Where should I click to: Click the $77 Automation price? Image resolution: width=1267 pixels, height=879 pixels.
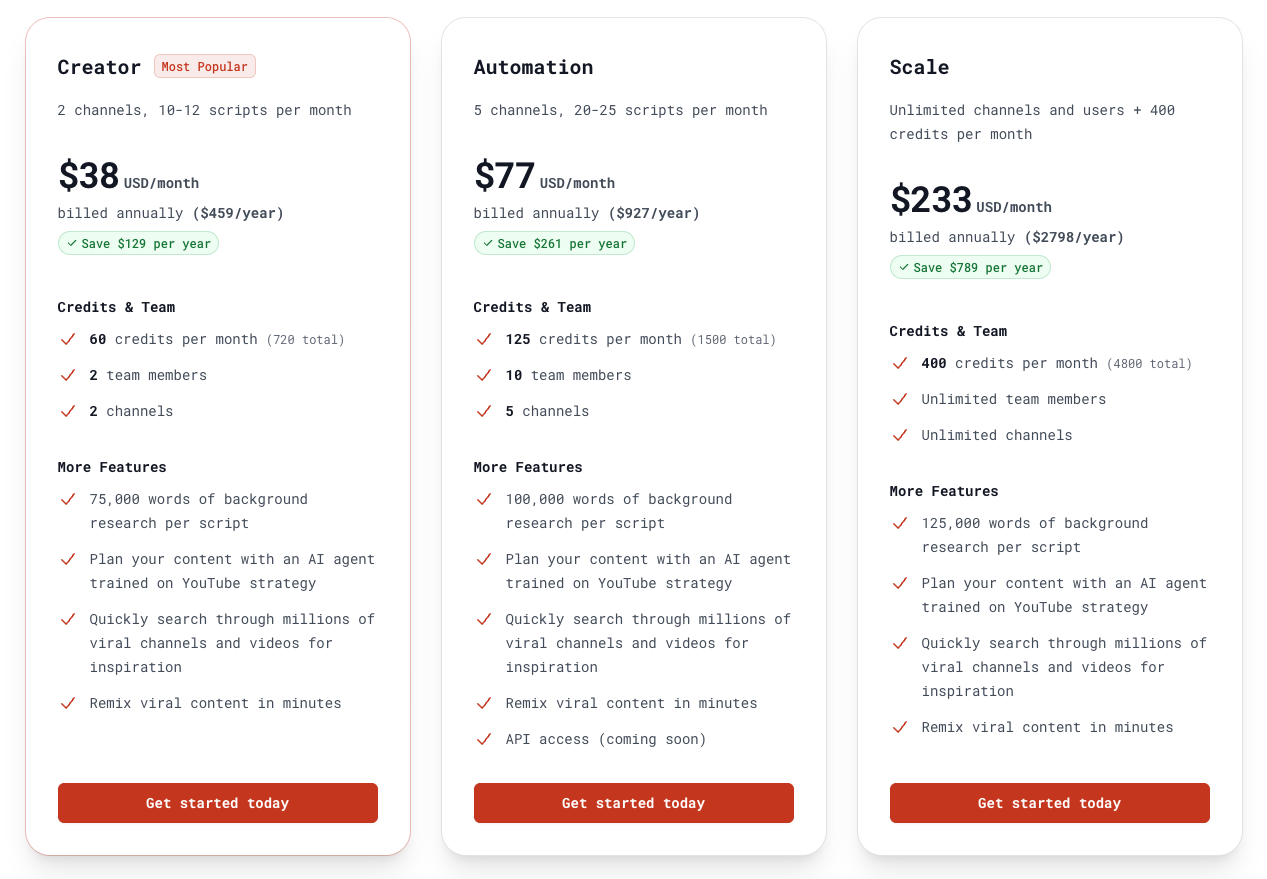(x=505, y=176)
